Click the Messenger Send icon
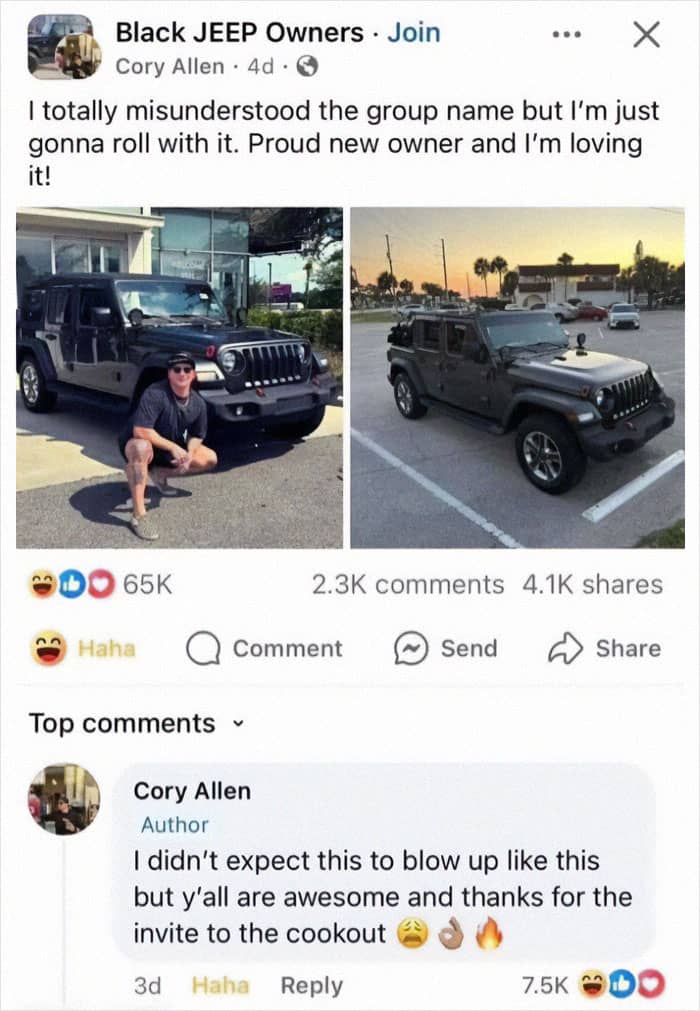The image size is (700, 1011). coord(411,649)
